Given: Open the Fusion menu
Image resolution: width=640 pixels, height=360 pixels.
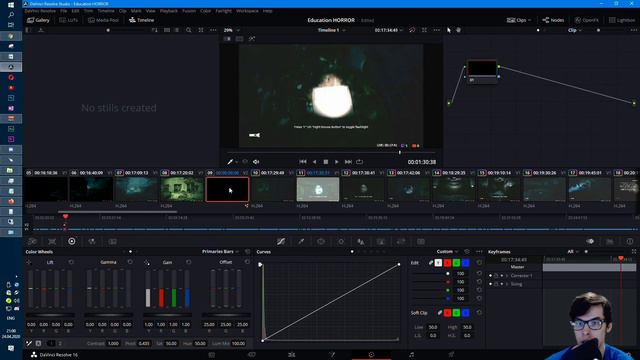Looking at the screenshot, I should (189, 11).
